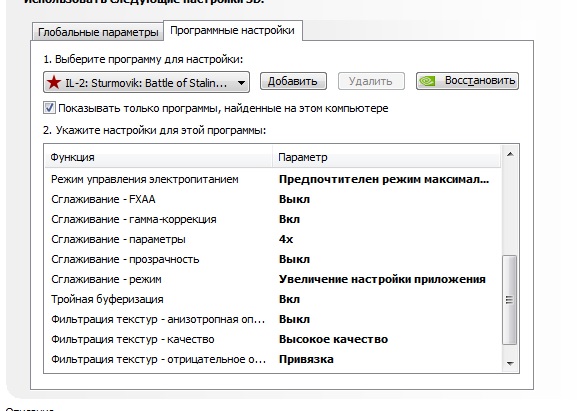Select the Режим управления электропитанием row
This screenshot has width=577, height=411.
(x=273, y=179)
